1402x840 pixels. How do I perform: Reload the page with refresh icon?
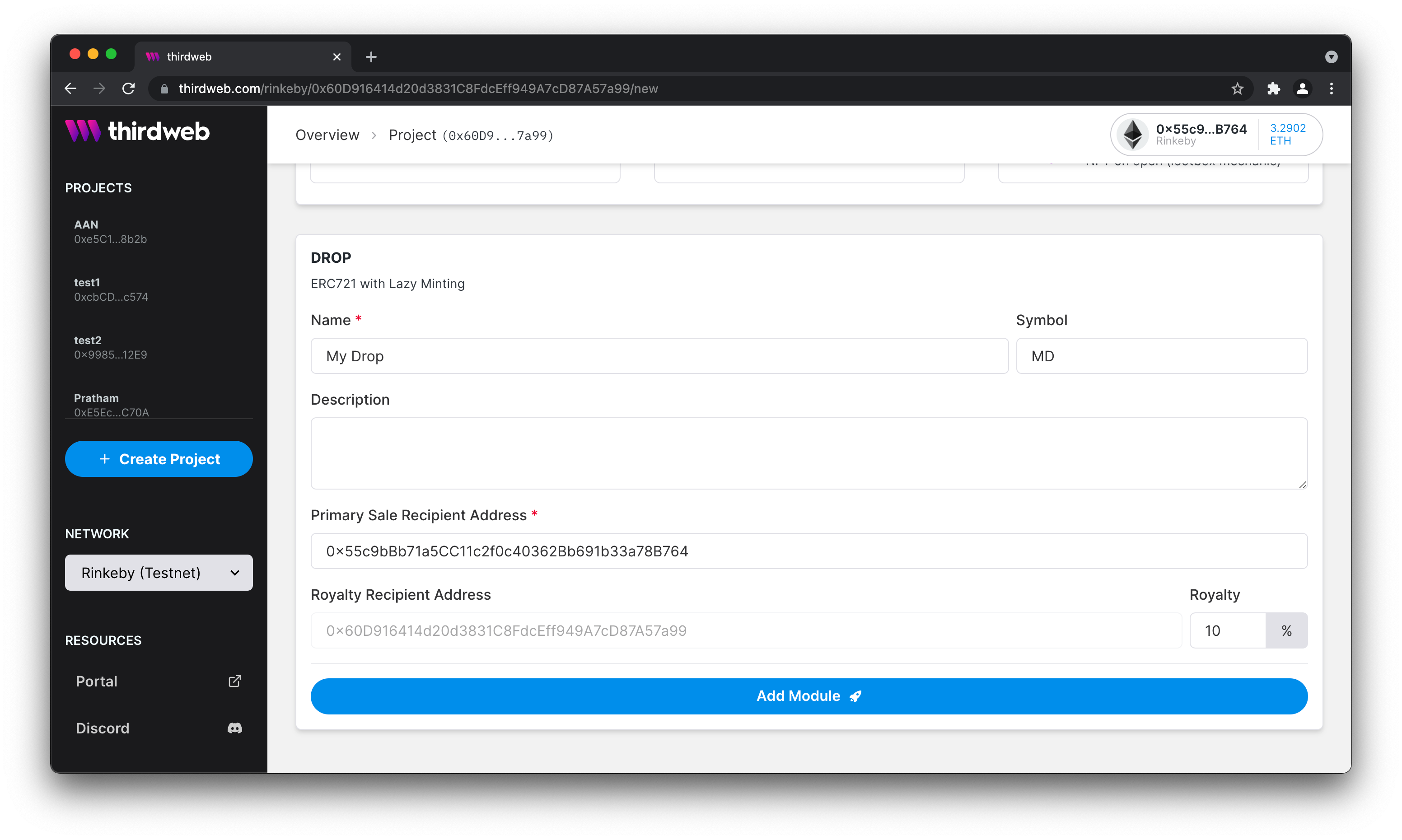[128, 89]
